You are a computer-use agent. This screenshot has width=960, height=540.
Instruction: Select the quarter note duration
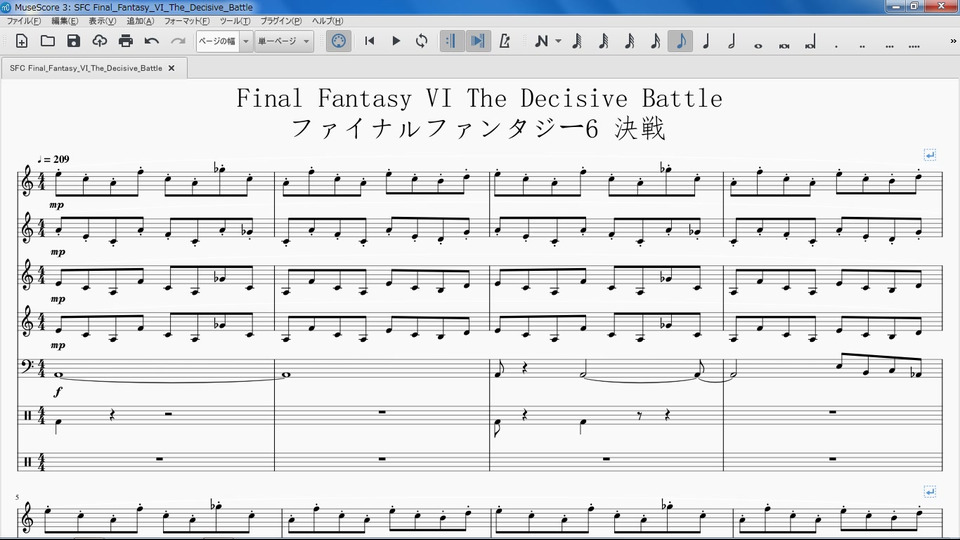click(x=706, y=41)
